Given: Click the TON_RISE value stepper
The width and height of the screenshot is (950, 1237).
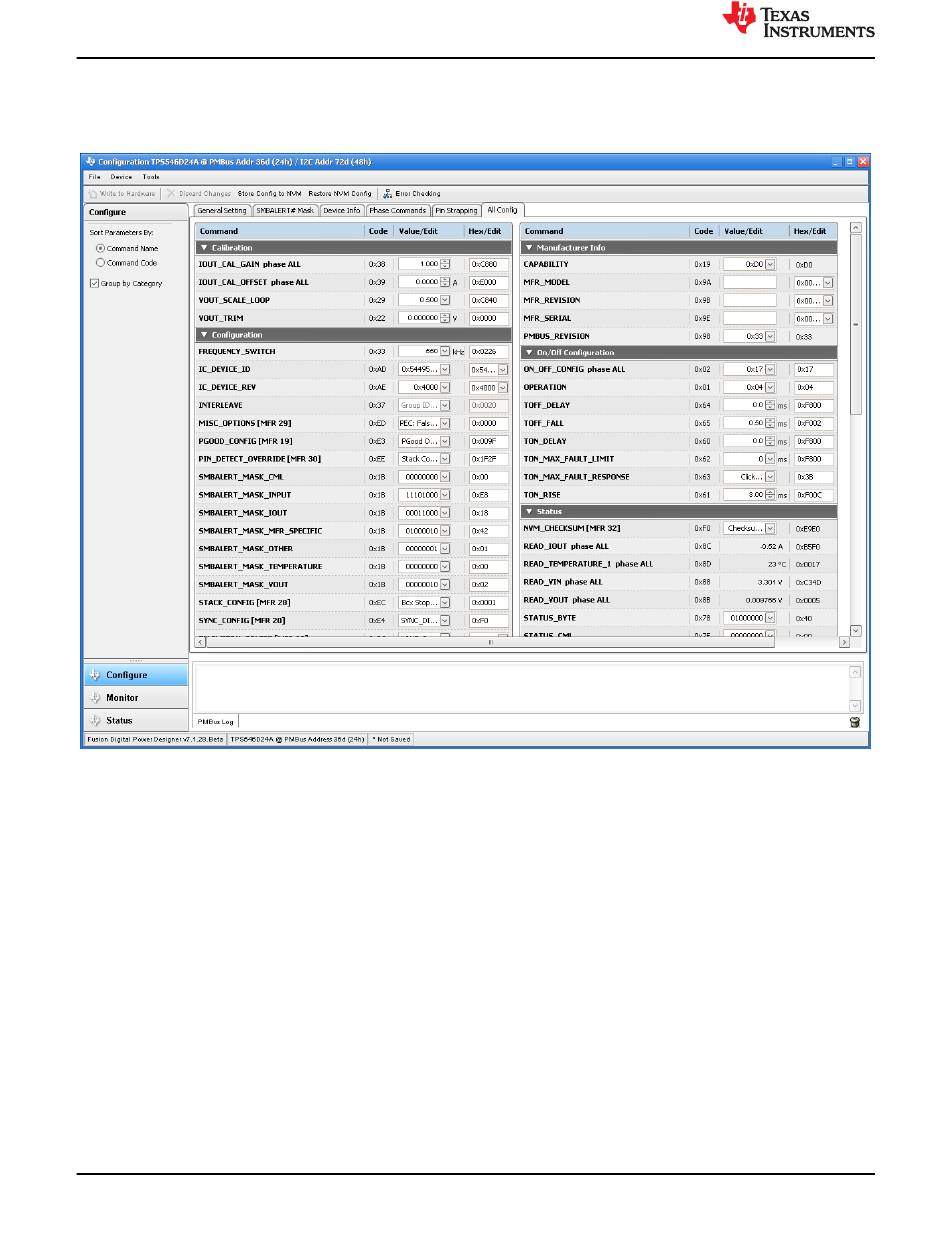Looking at the screenshot, I should [x=770, y=494].
